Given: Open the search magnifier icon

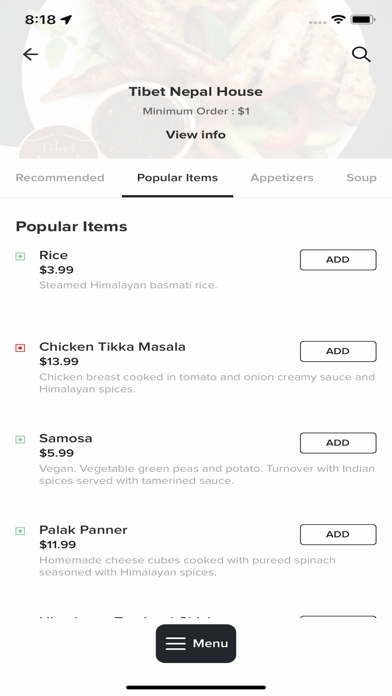Looking at the screenshot, I should coord(361,54).
